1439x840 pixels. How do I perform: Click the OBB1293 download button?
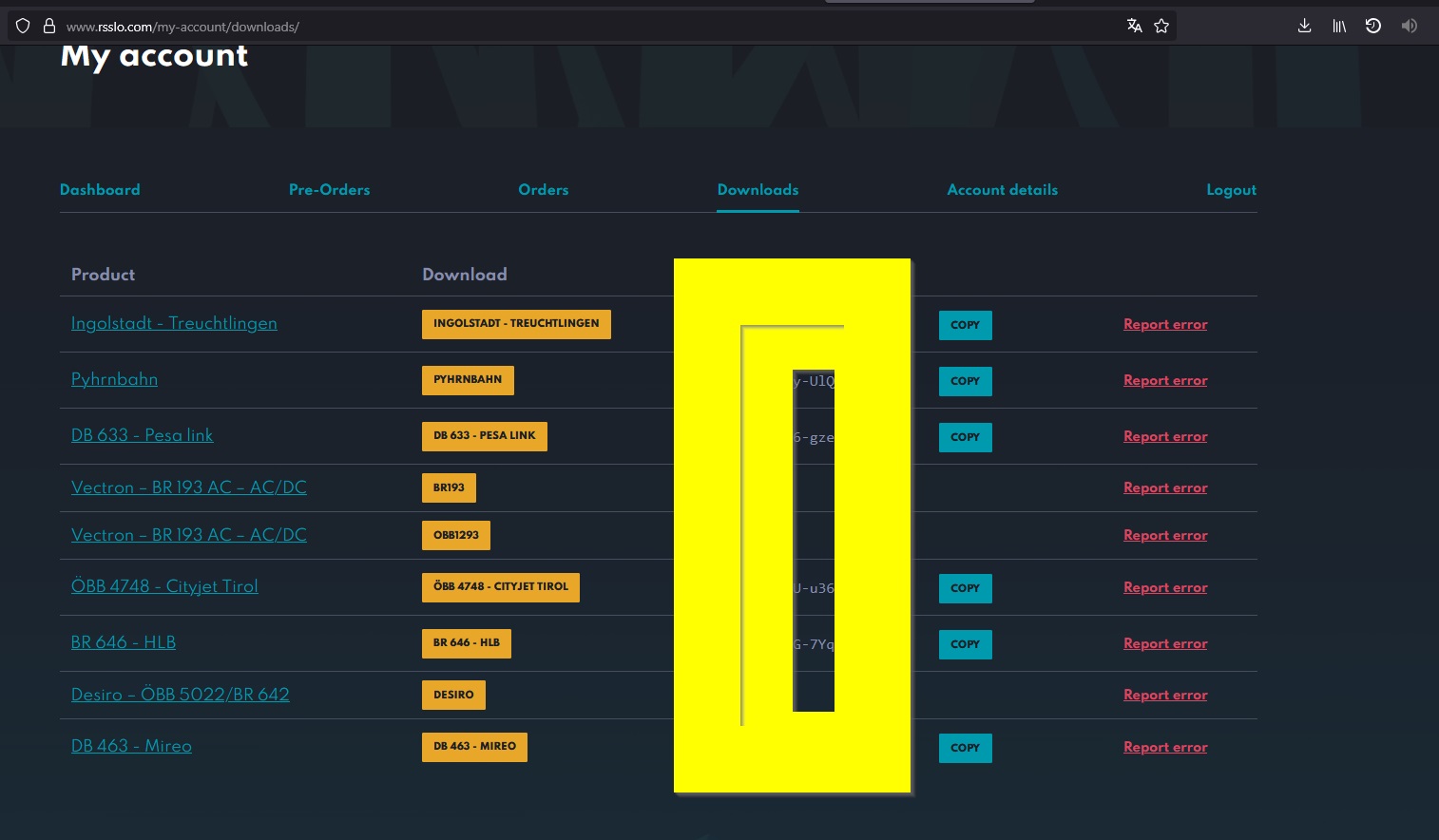(x=456, y=535)
